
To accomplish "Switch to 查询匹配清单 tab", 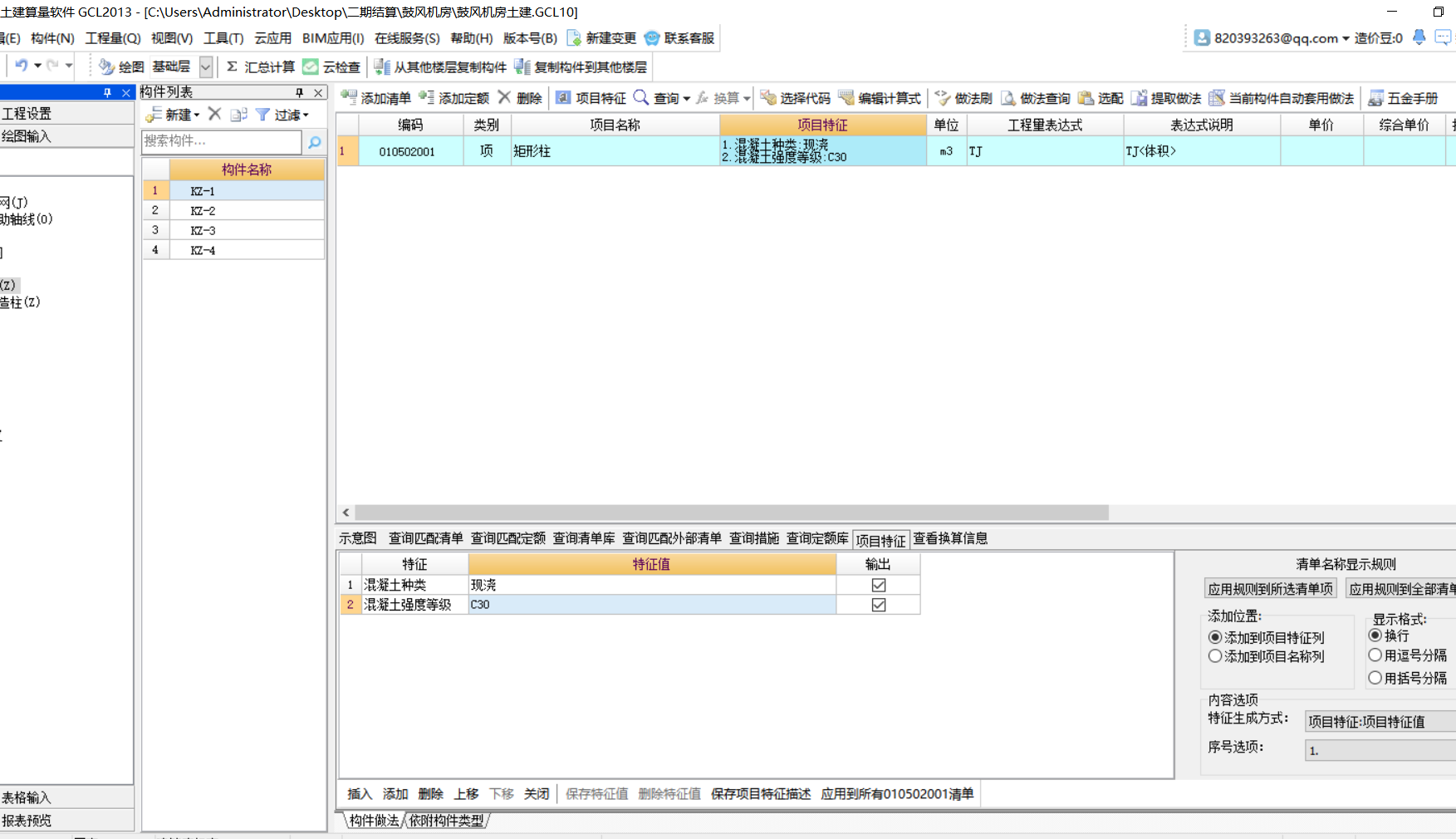I will pyautogui.click(x=426, y=538).
